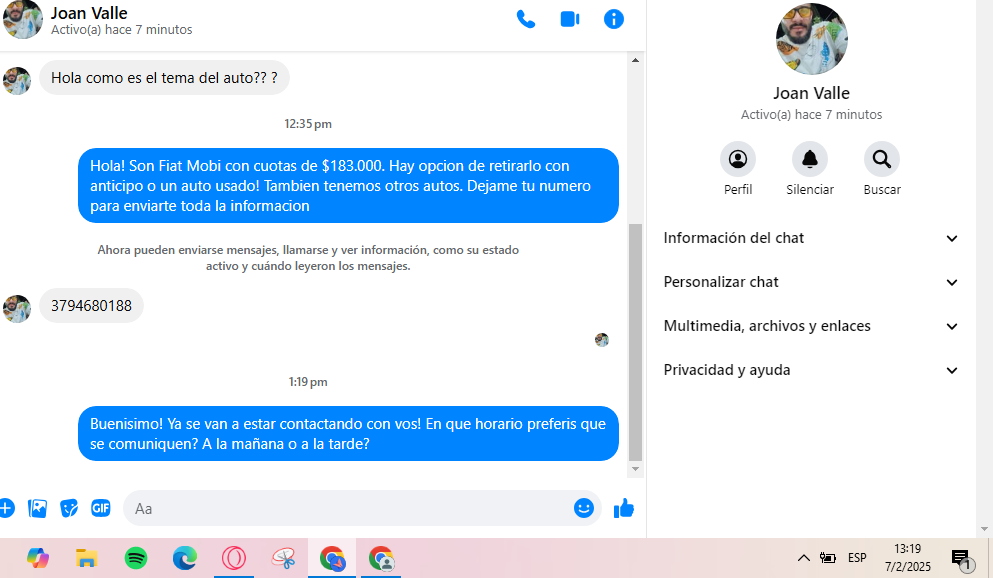The height and width of the screenshot is (578, 993).
Task: Open the emoji picker in message box
Action: point(584,508)
